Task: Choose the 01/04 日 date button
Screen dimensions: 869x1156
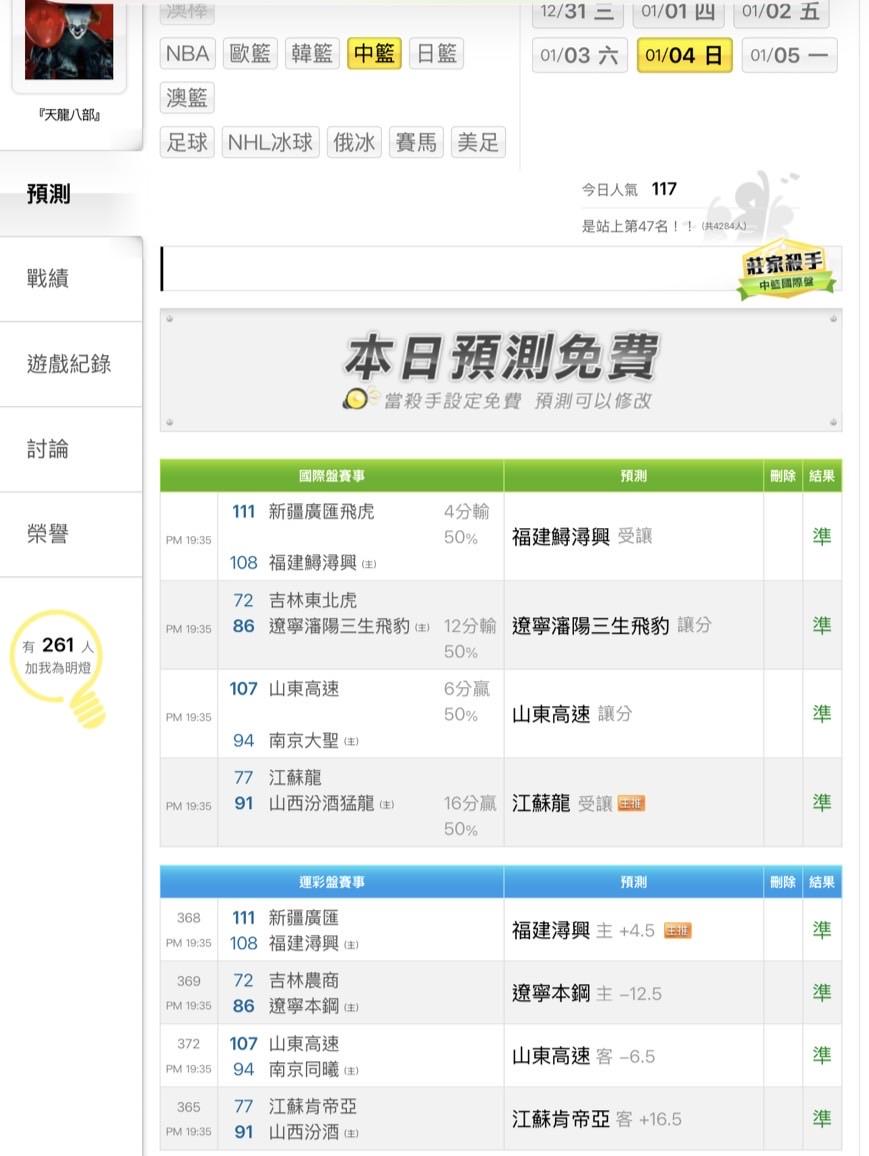Action: (x=684, y=55)
